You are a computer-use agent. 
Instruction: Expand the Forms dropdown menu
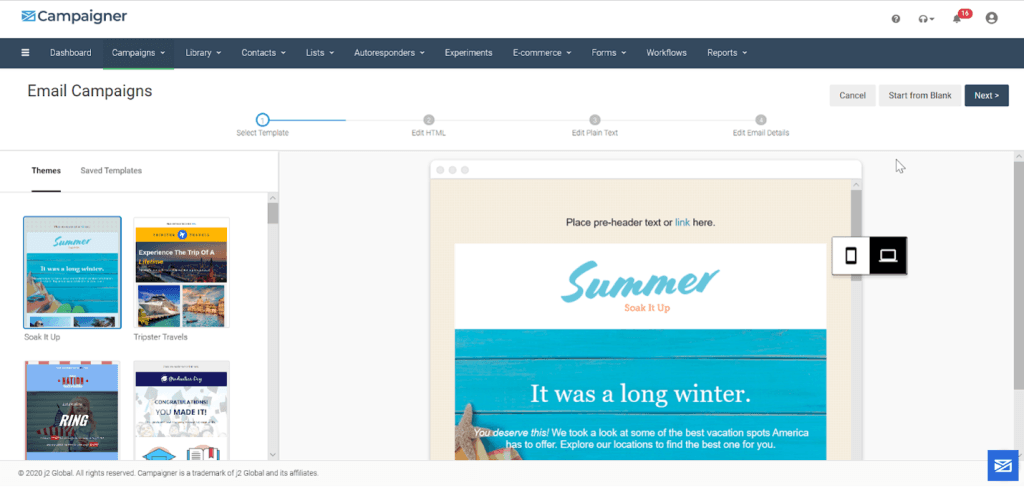coord(609,53)
